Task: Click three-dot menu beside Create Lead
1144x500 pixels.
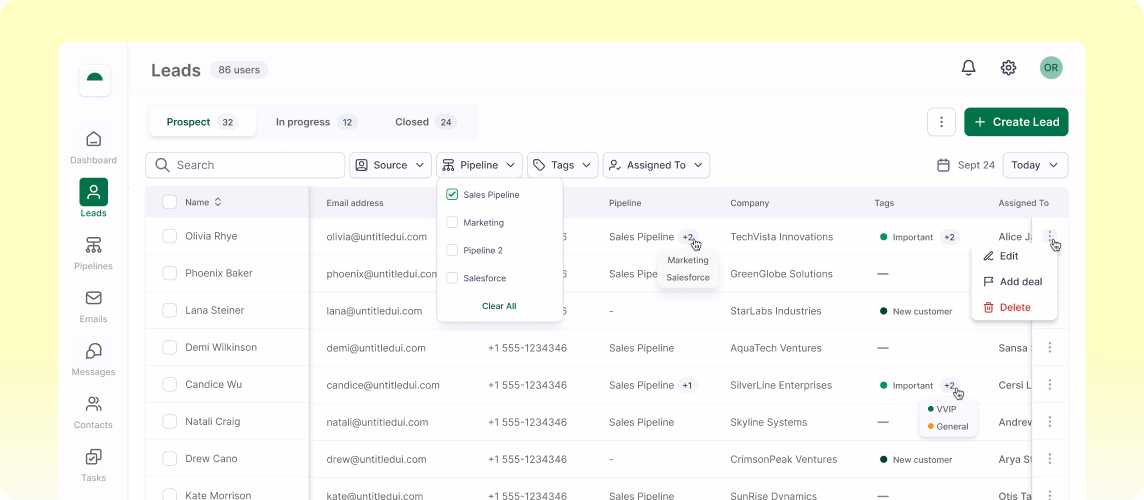Action: click(941, 122)
